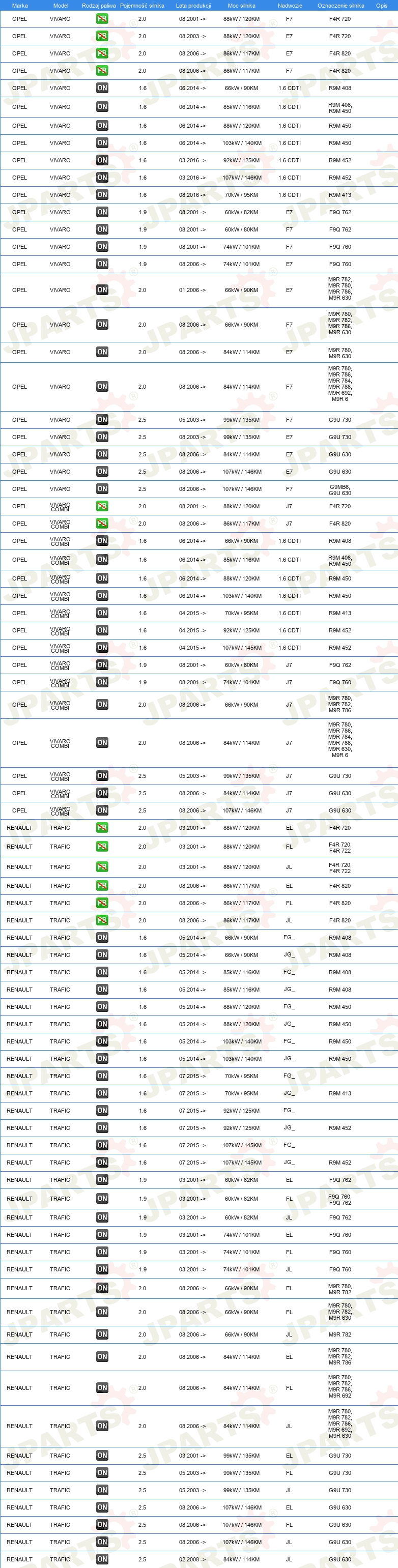Viewport: 398px width, 1568px height.
Task: Click the Rodzaj paliwa column header
Action: [99, 6]
